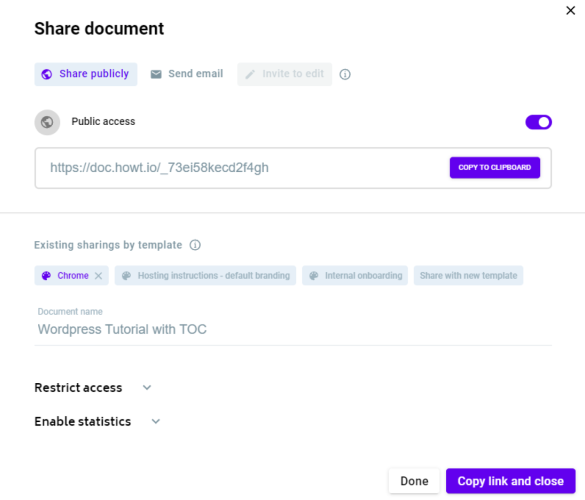Click Copy link and close
This screenshot has height=500, width=585.
pyautogui.click(x=510, y=481)
